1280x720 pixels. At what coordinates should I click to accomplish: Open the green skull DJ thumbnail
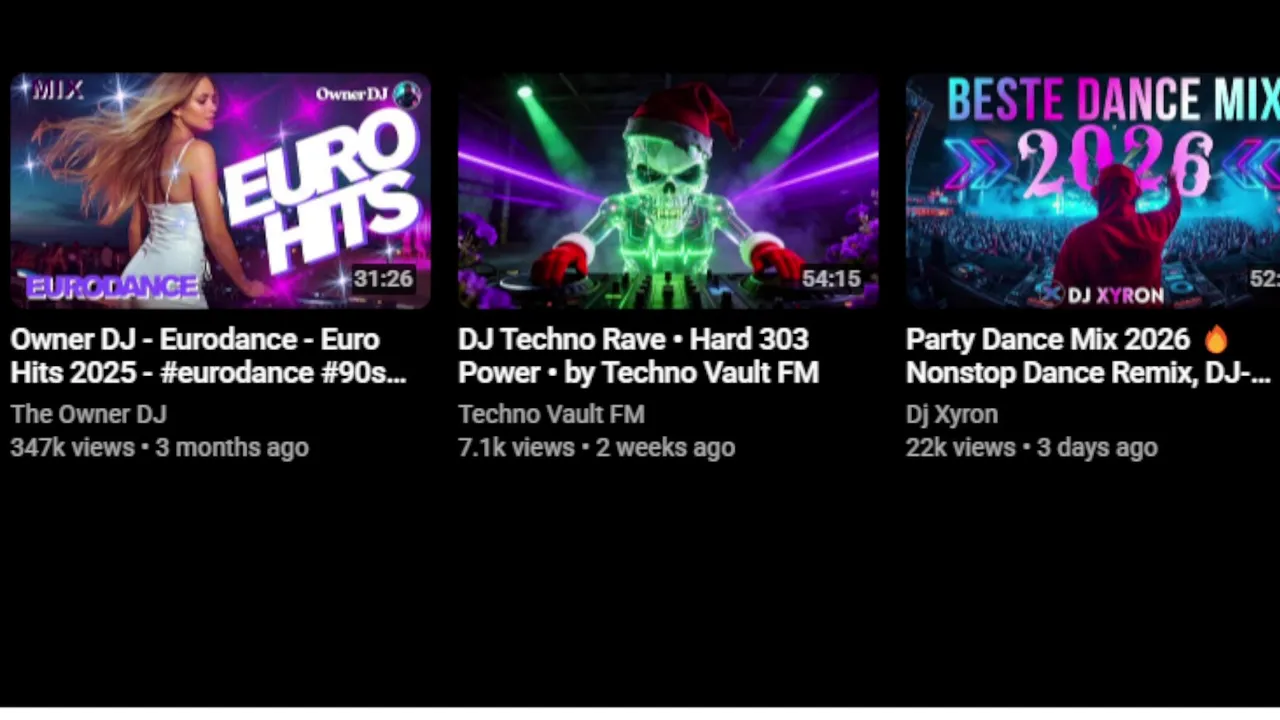point(668,190)
